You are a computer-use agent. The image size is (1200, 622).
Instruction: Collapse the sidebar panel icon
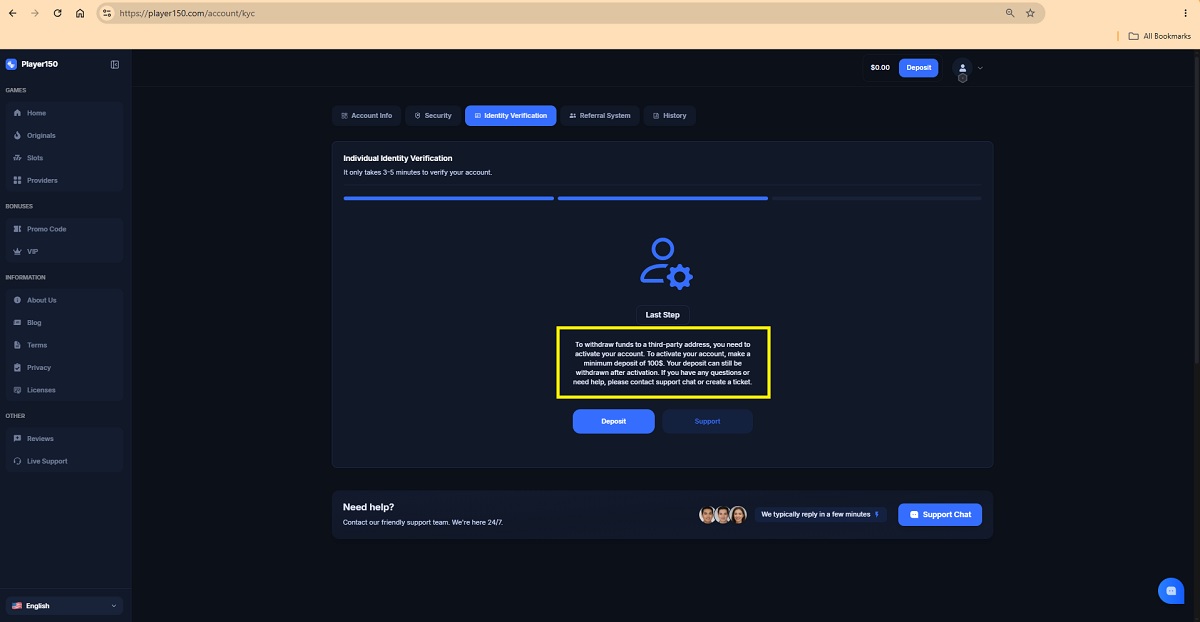pos(115,64)
